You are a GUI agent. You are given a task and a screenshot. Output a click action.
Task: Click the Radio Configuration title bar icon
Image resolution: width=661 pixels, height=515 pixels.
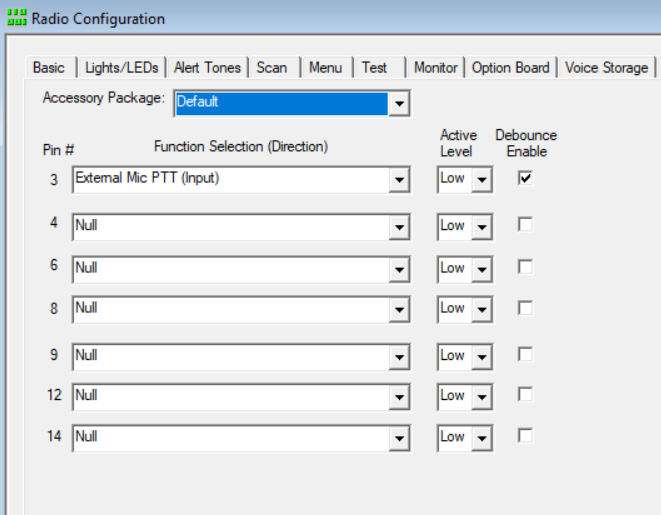coord(16,18)
